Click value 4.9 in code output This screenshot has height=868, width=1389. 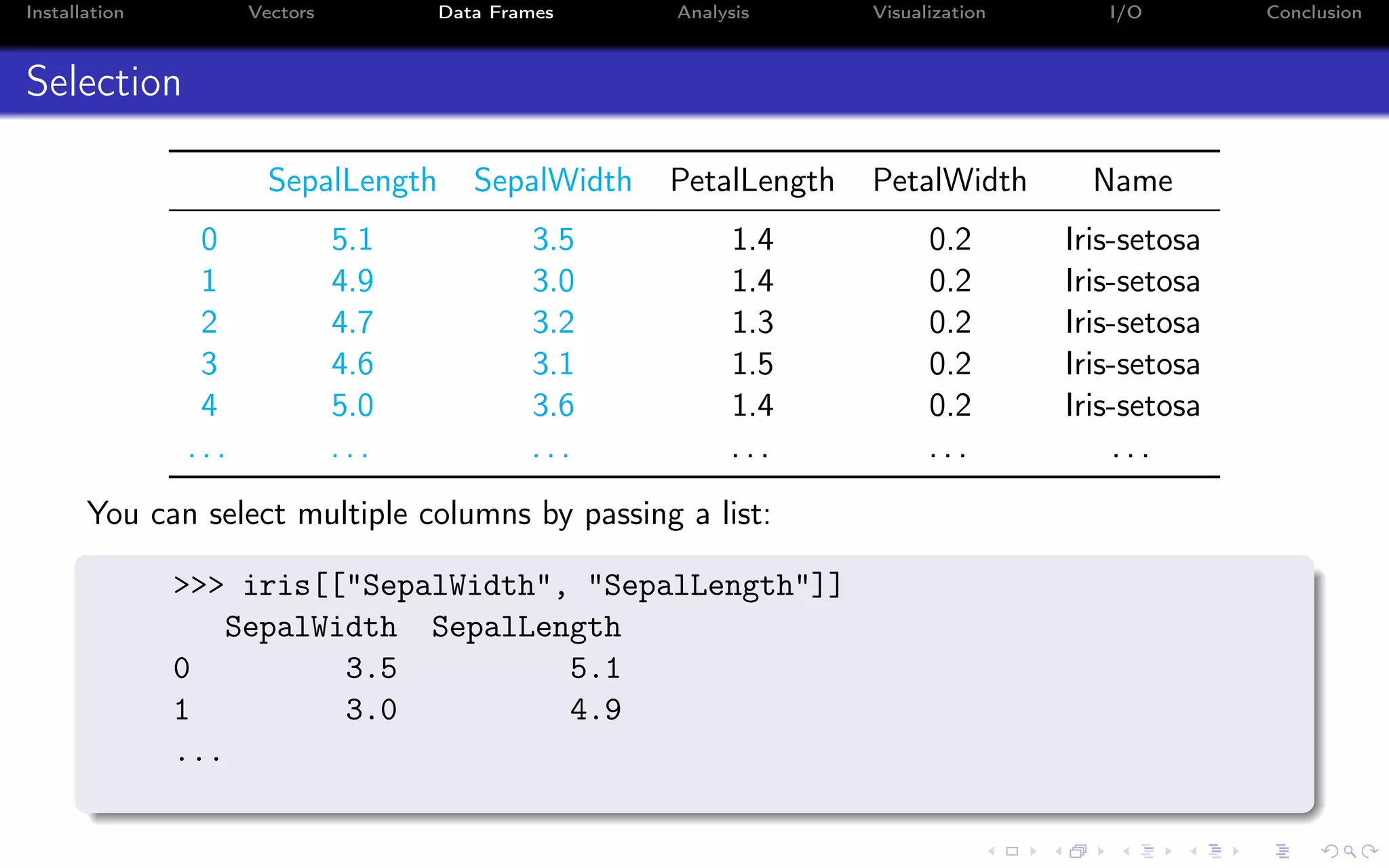(x=595, y=710)
